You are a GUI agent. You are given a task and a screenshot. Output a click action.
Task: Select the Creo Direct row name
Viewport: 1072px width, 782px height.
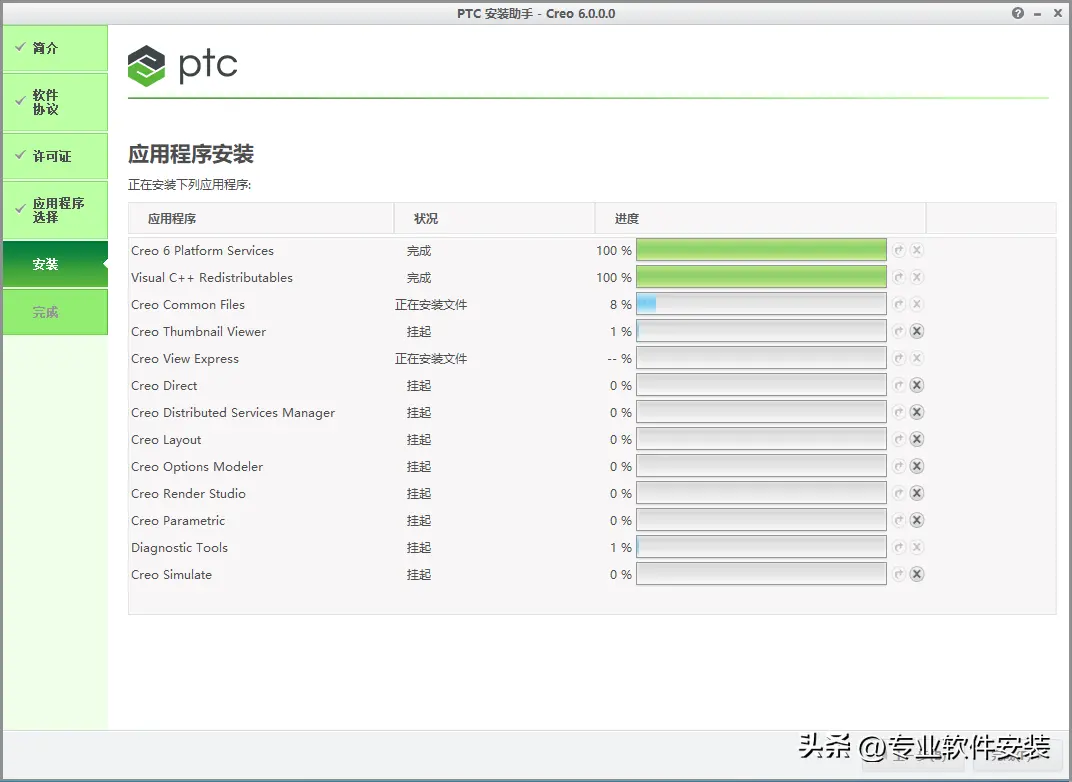(x=164, y=386)
